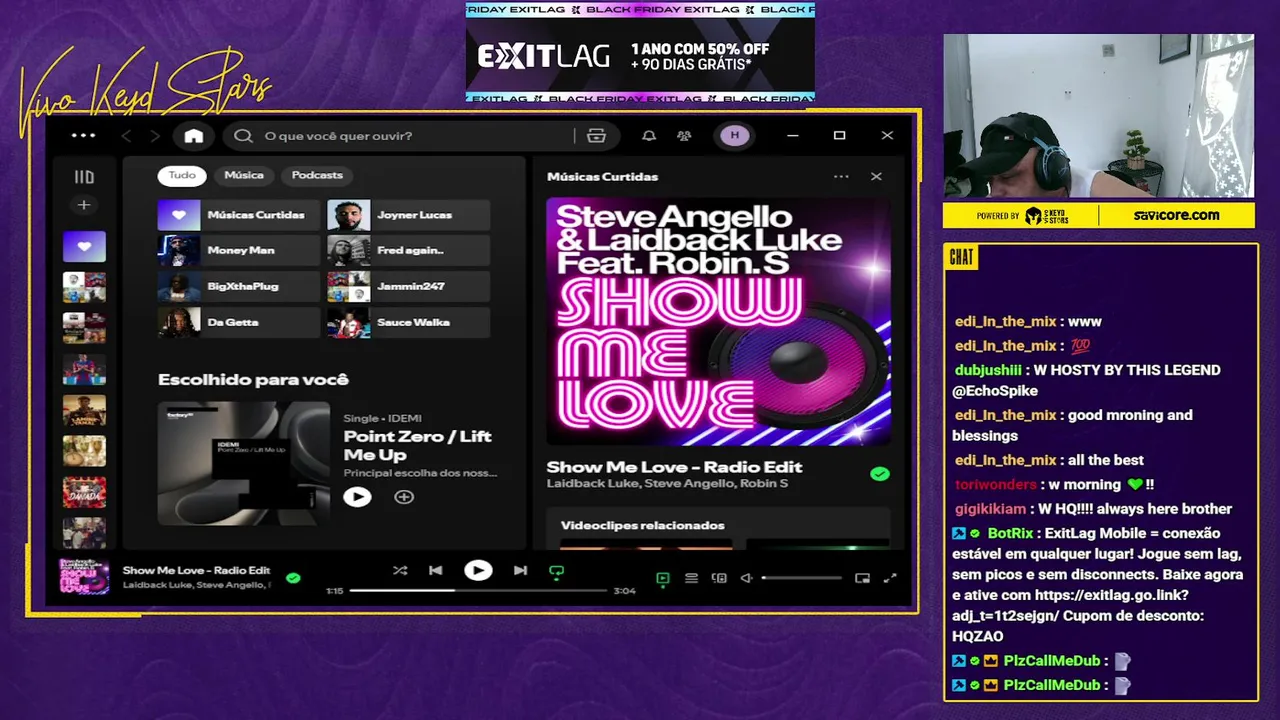Screen dimensions: 1280x720
Task: Open the Da Getta shortcut card
Action: [x=239, y=322]
